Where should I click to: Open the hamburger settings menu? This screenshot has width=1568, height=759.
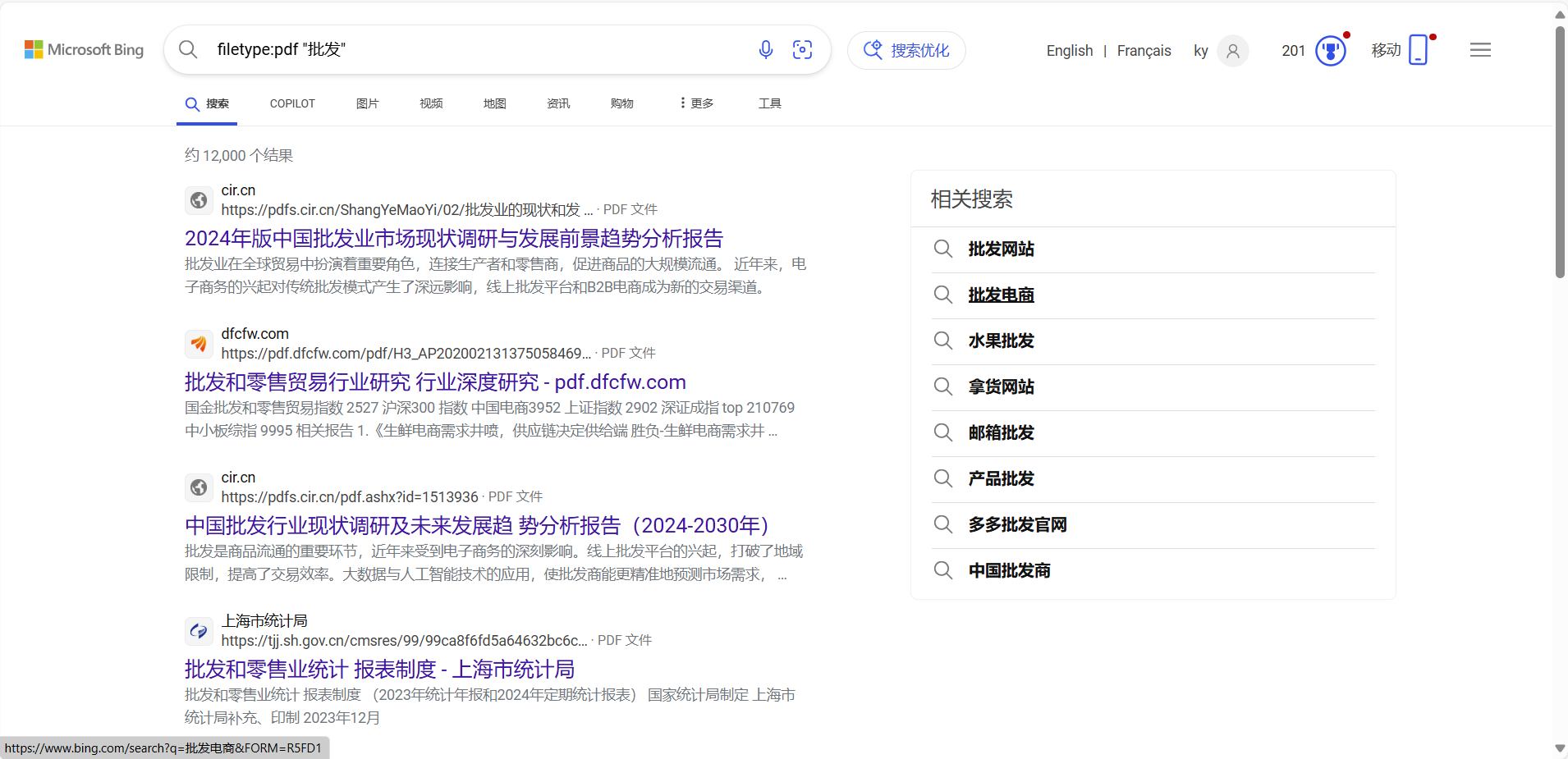tap(1480, 50)
